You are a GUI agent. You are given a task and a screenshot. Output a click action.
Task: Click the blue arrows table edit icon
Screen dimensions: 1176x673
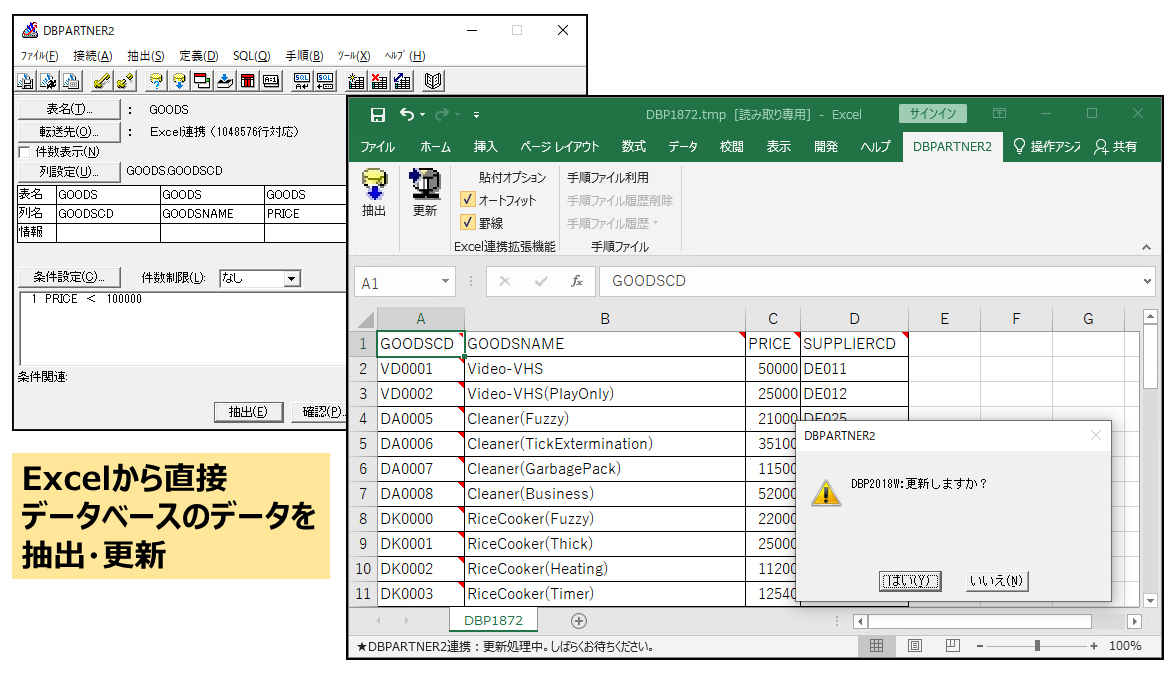pyautogui.click(x=403, y=81)
